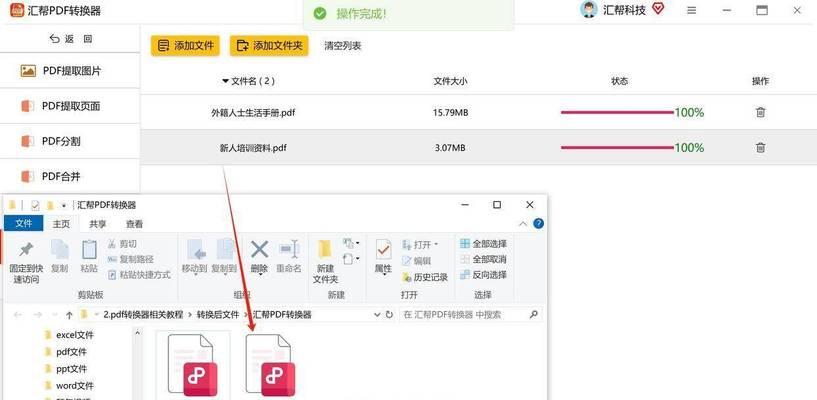Switch to the 查看 ribbon tab
The image size is (817, 400).
134,224
